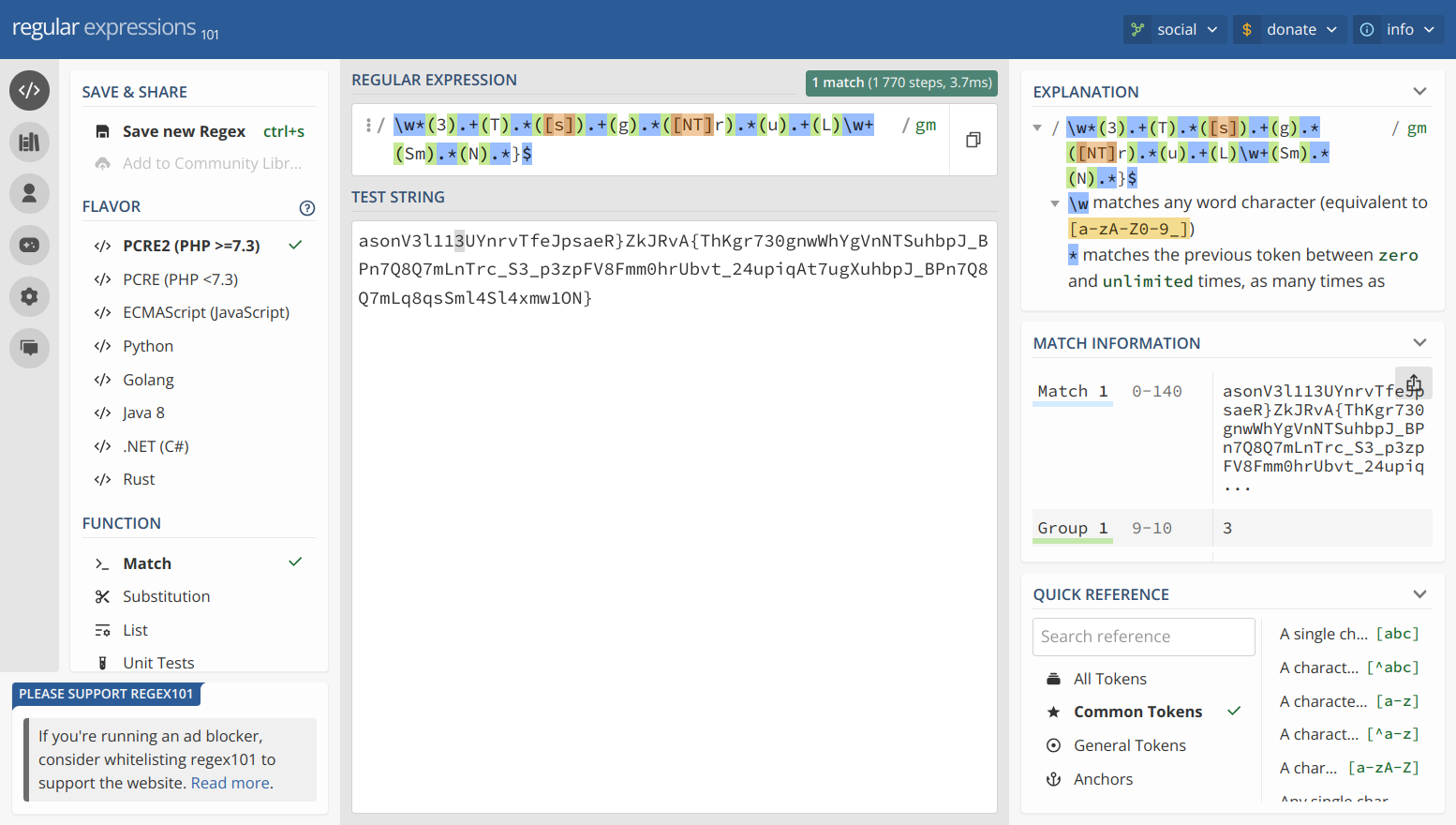Select All Tokens in Quick Reference
The height and width of the screenshot is (825, 1456).
(1109, 679)
